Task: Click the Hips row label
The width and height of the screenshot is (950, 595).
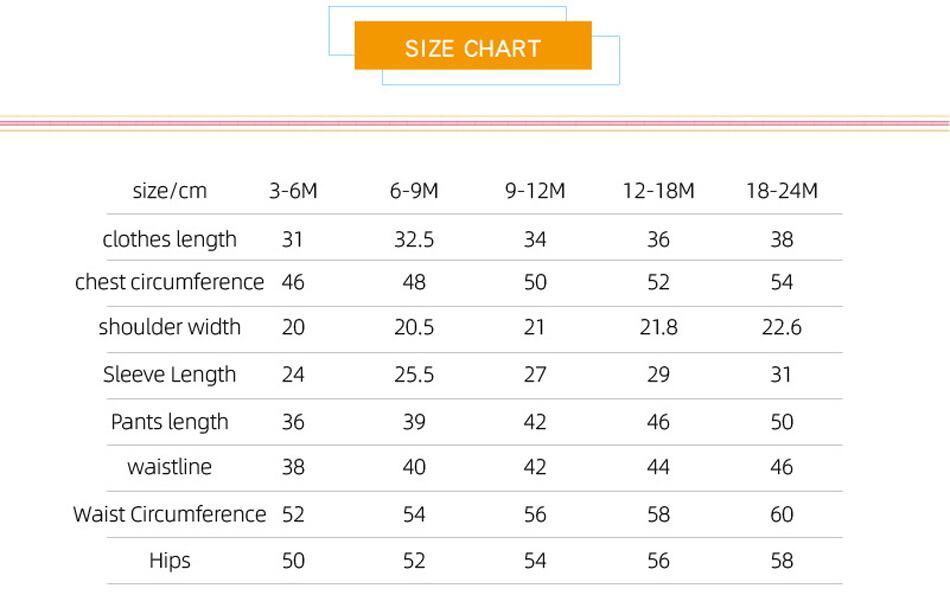Action: point(169,560)
